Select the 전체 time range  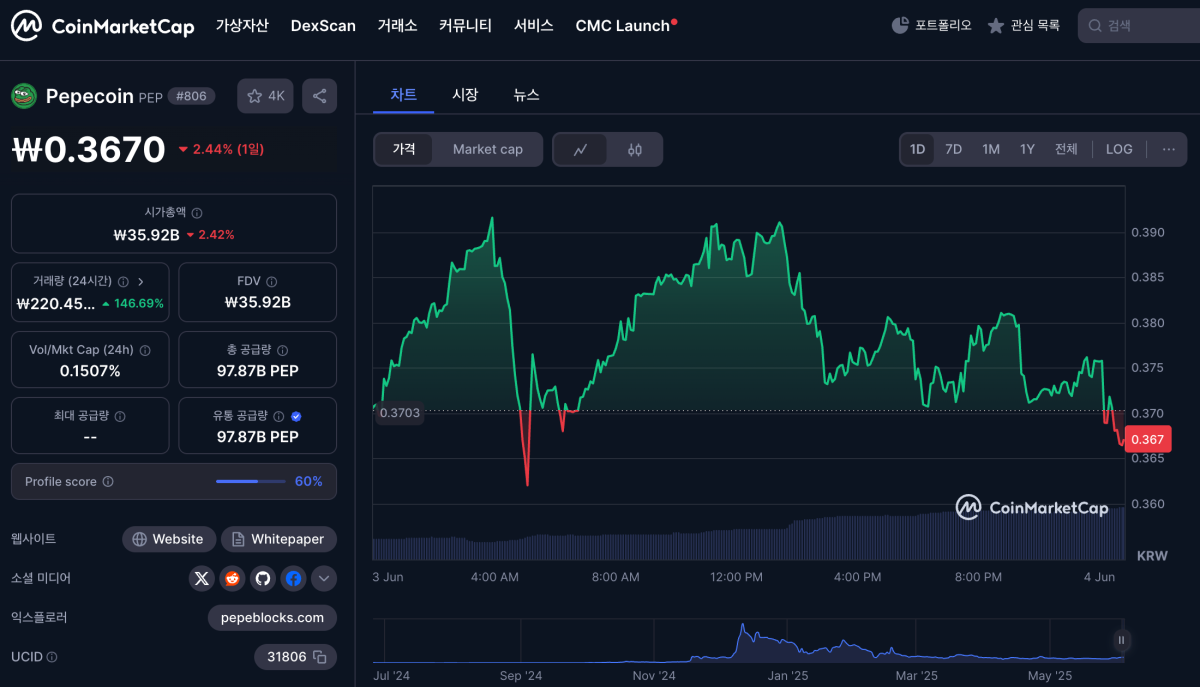pos(1066,149)
